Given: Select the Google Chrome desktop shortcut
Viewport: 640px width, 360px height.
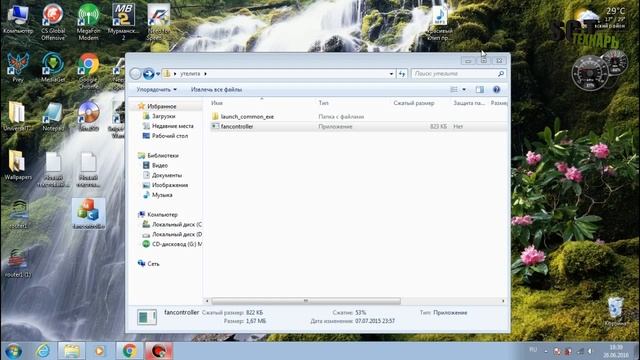Looking at the screenshot, I should (x=88, y=71).
